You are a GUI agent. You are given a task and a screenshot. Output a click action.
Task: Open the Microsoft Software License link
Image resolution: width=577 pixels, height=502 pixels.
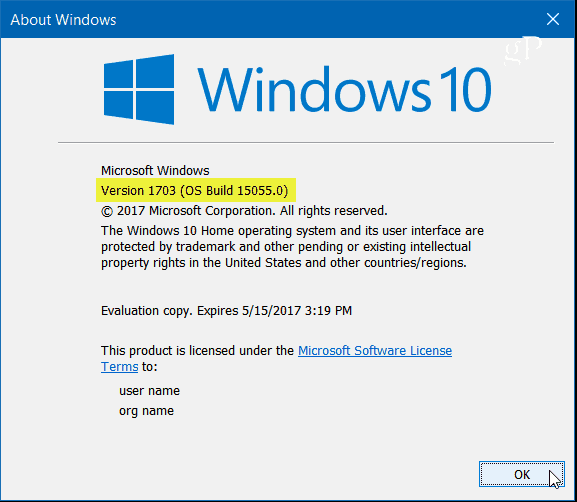(x=375, y=350)
